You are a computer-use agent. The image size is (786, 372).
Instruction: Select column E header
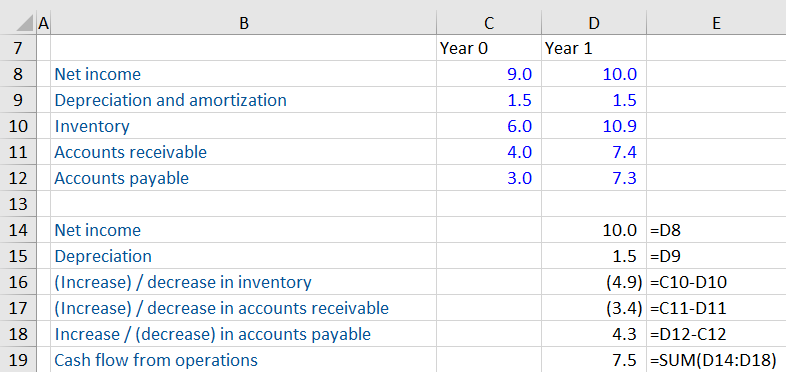716,23
